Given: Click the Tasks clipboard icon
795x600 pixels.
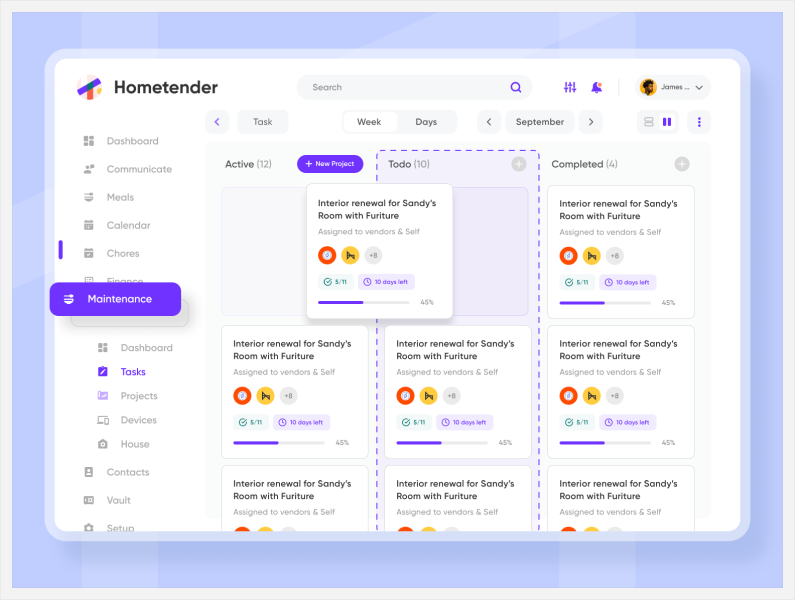Looking at the screenshot, I should (103, 371).
